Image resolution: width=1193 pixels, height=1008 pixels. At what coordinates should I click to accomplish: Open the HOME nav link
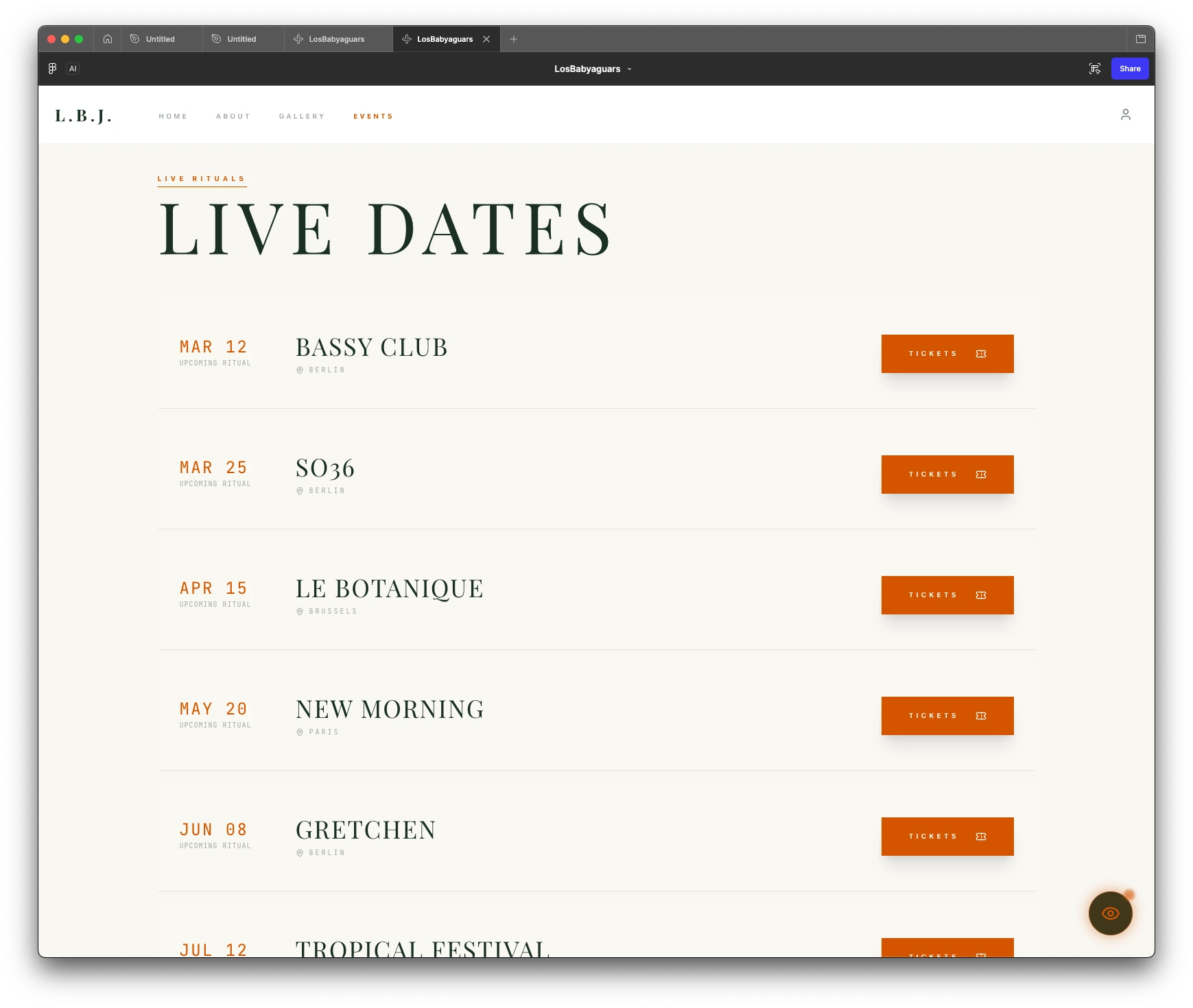pyautogui.click(x=173, y=117)
